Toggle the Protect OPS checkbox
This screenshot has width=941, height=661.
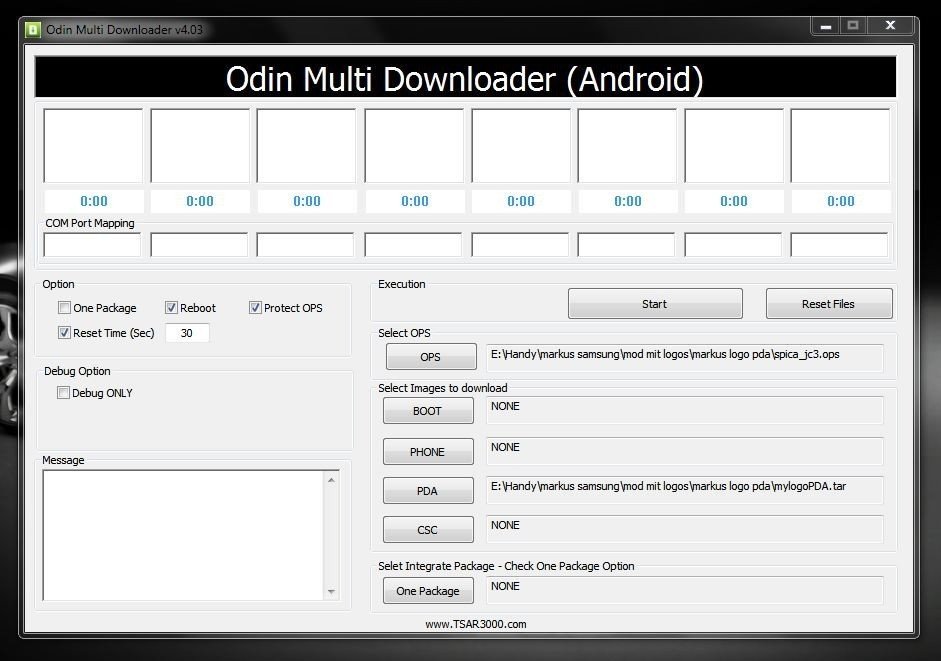point(255,308)
